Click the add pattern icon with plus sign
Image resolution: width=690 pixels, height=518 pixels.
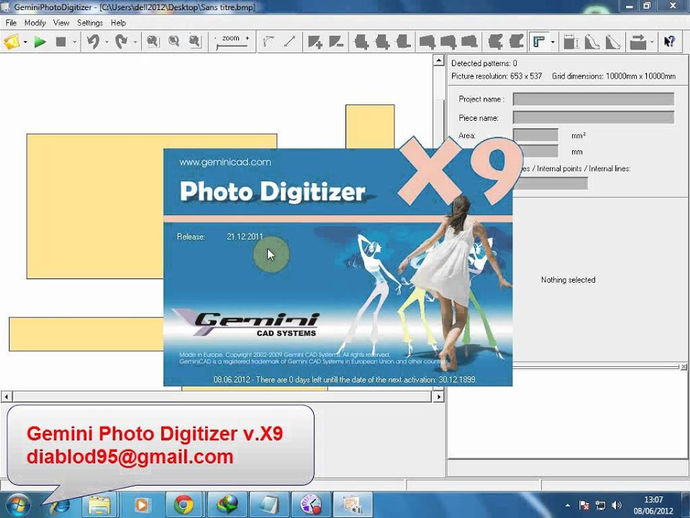tap(315, 42)
